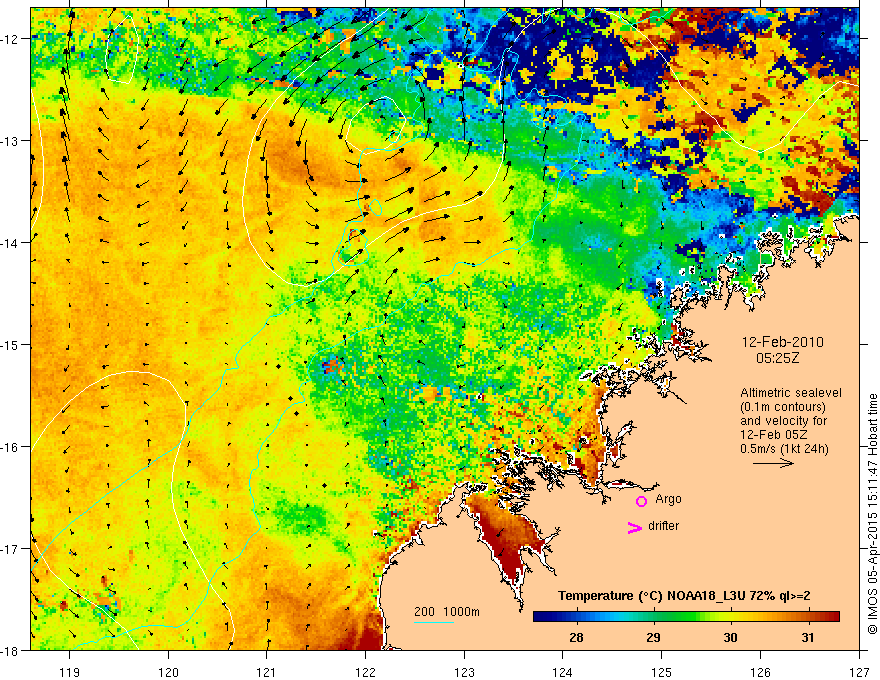The width and height of the screenshot is (880, 680).
Task: Click the '30' color bar label
Action: [730, 637]
